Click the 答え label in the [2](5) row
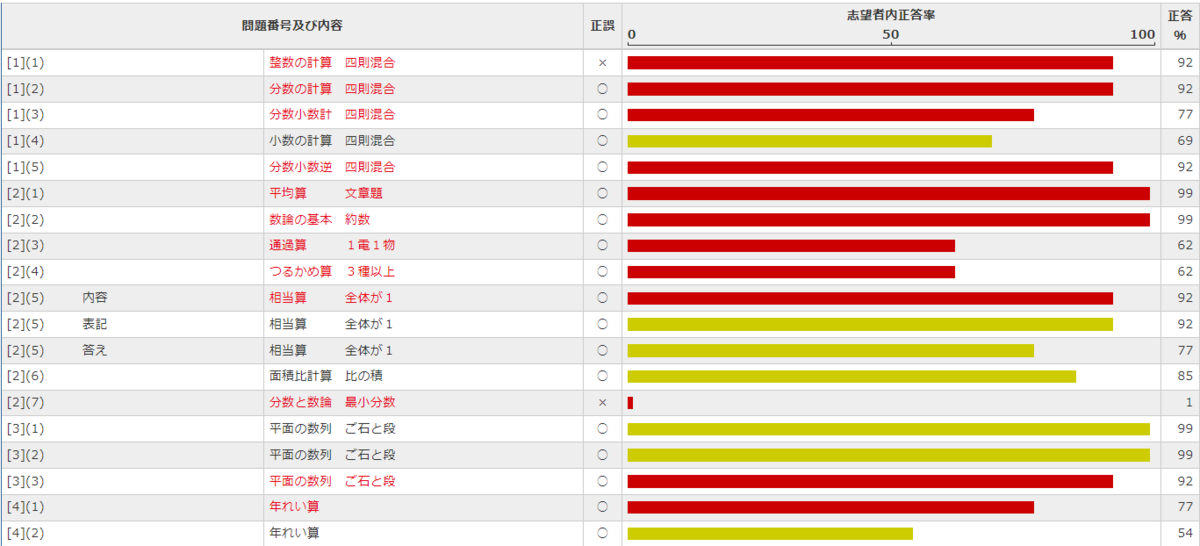The height and width of the screenshot is (546, 1200). 95,350
